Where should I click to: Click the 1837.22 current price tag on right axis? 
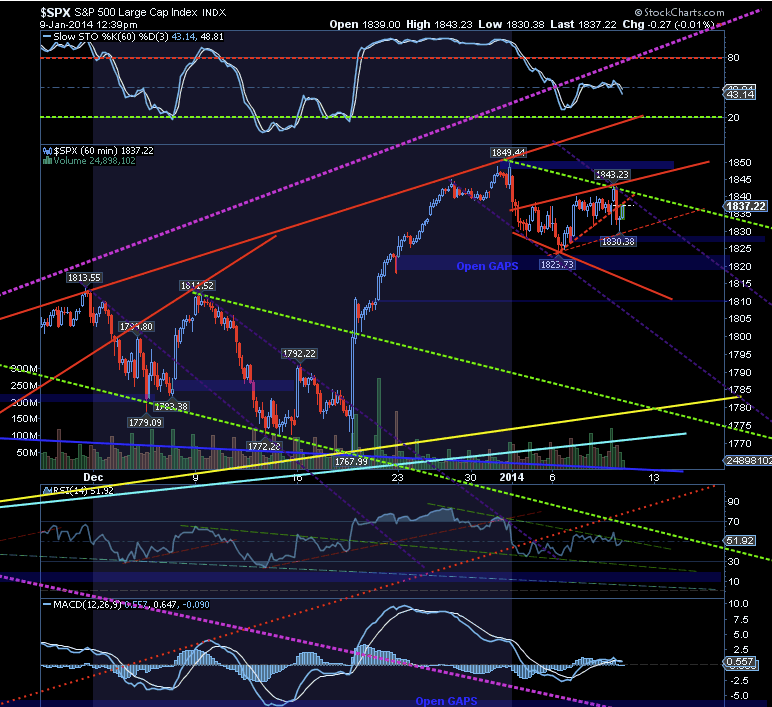[746, 206]
